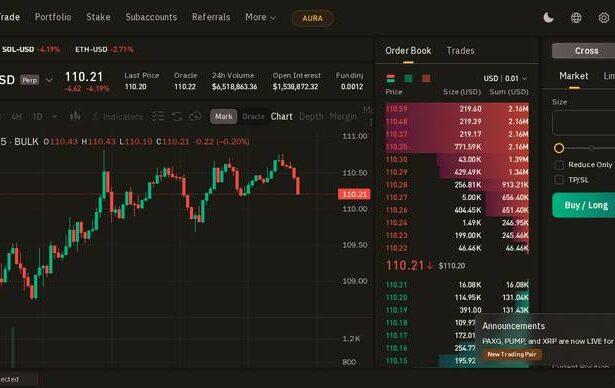Viewport: 615px width, 388px height.
Task: Open the Indicators menu on chart
Action: (x=117, y=117)
